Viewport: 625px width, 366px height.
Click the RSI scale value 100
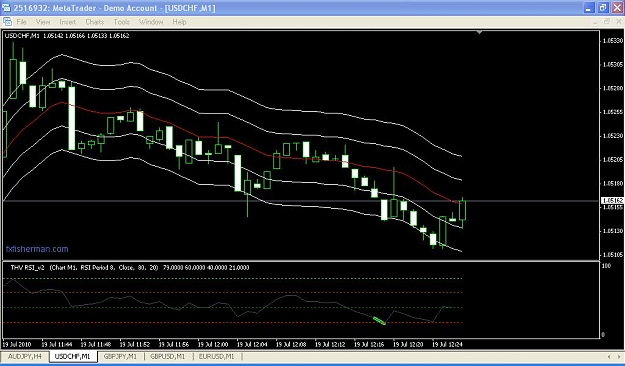pyautogui.click(x=606, y=266)
